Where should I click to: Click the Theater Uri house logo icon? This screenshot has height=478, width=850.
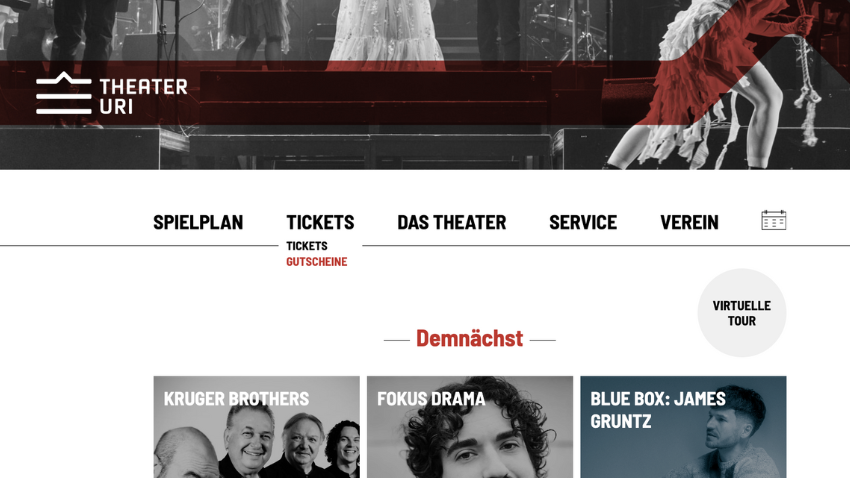[x=64, y=93]
